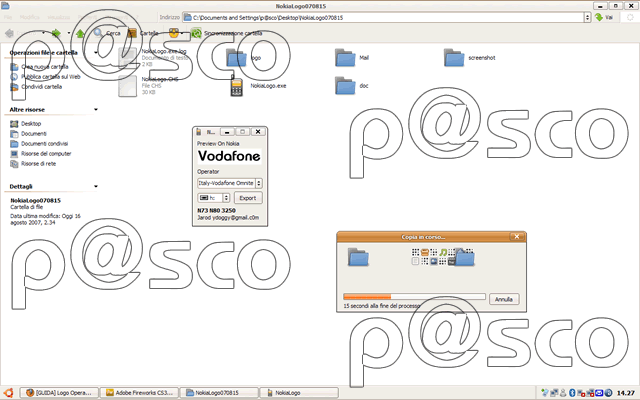Image resolution: width=640 pixels, height=400 pixels.
Task: Click Sincronizzazione cartella sync icon
Action: [x=196, y=33]
